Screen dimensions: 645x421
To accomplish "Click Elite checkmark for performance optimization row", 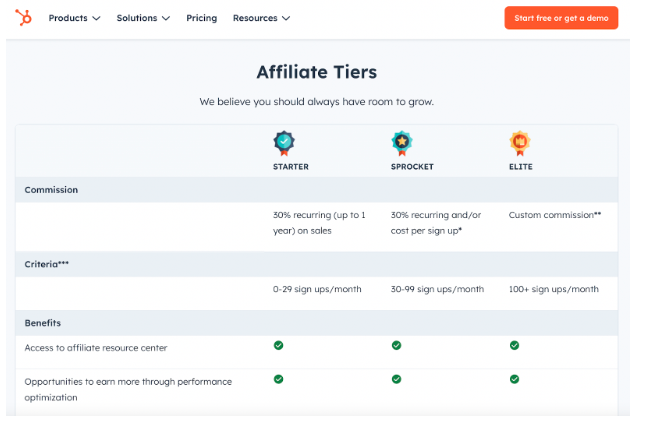I will [x=514, y=379].
